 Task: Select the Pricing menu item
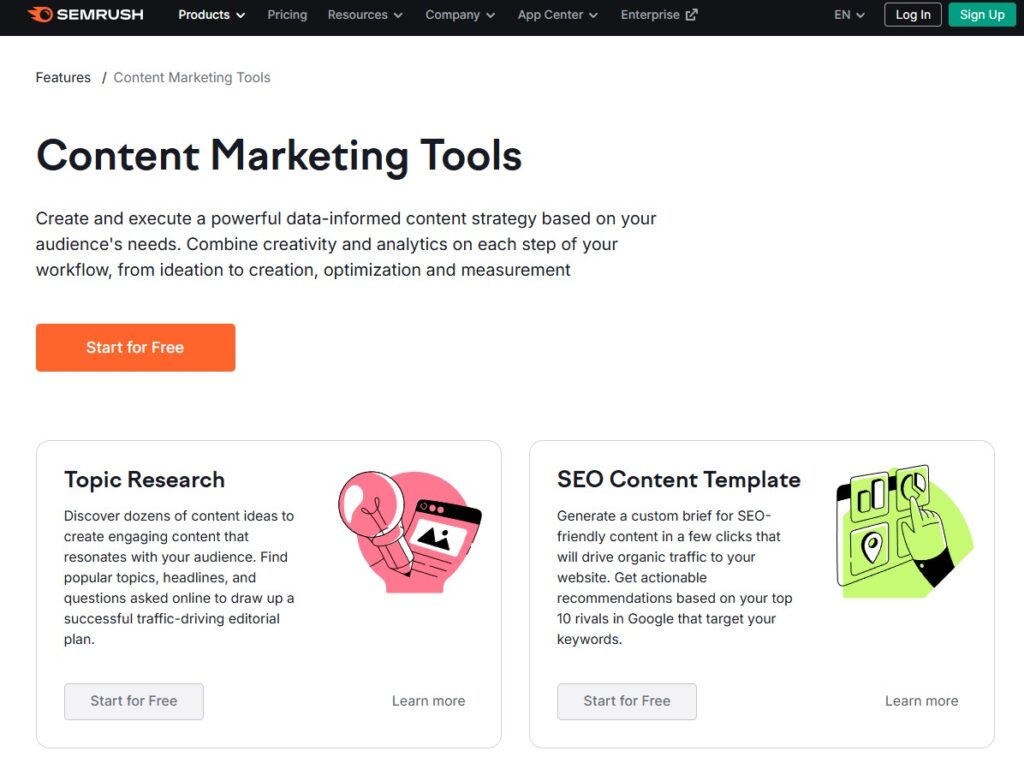(287, 15)
